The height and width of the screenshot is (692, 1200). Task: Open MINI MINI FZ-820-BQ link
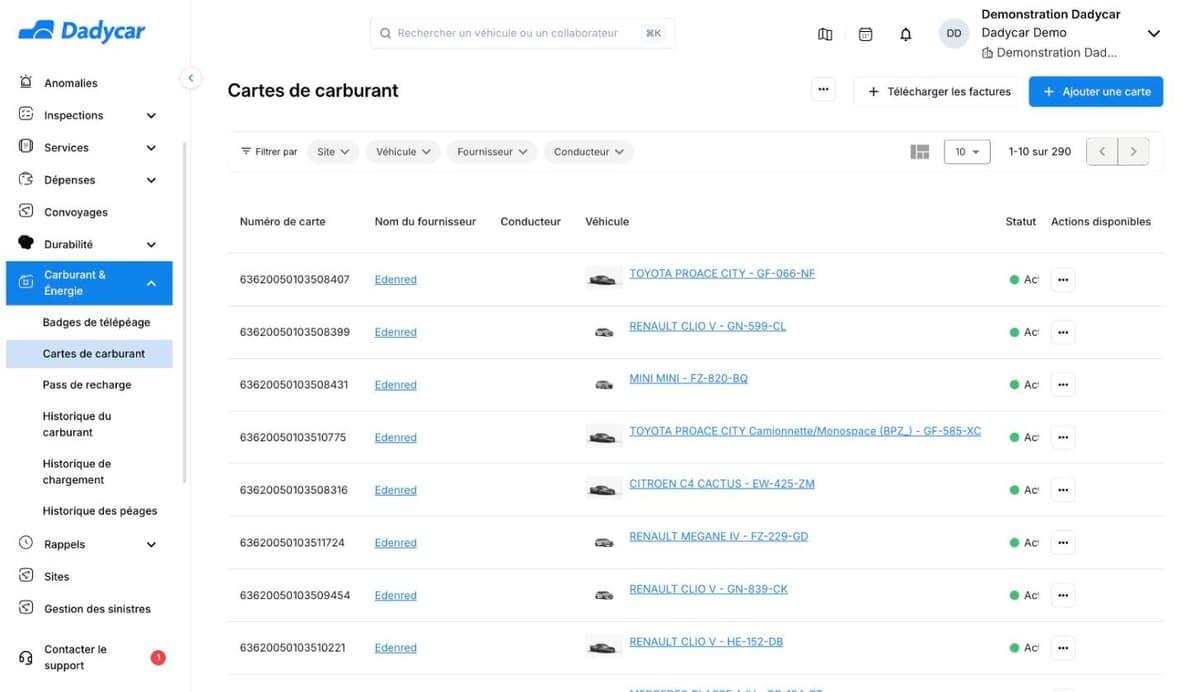[x=688, y=378]
